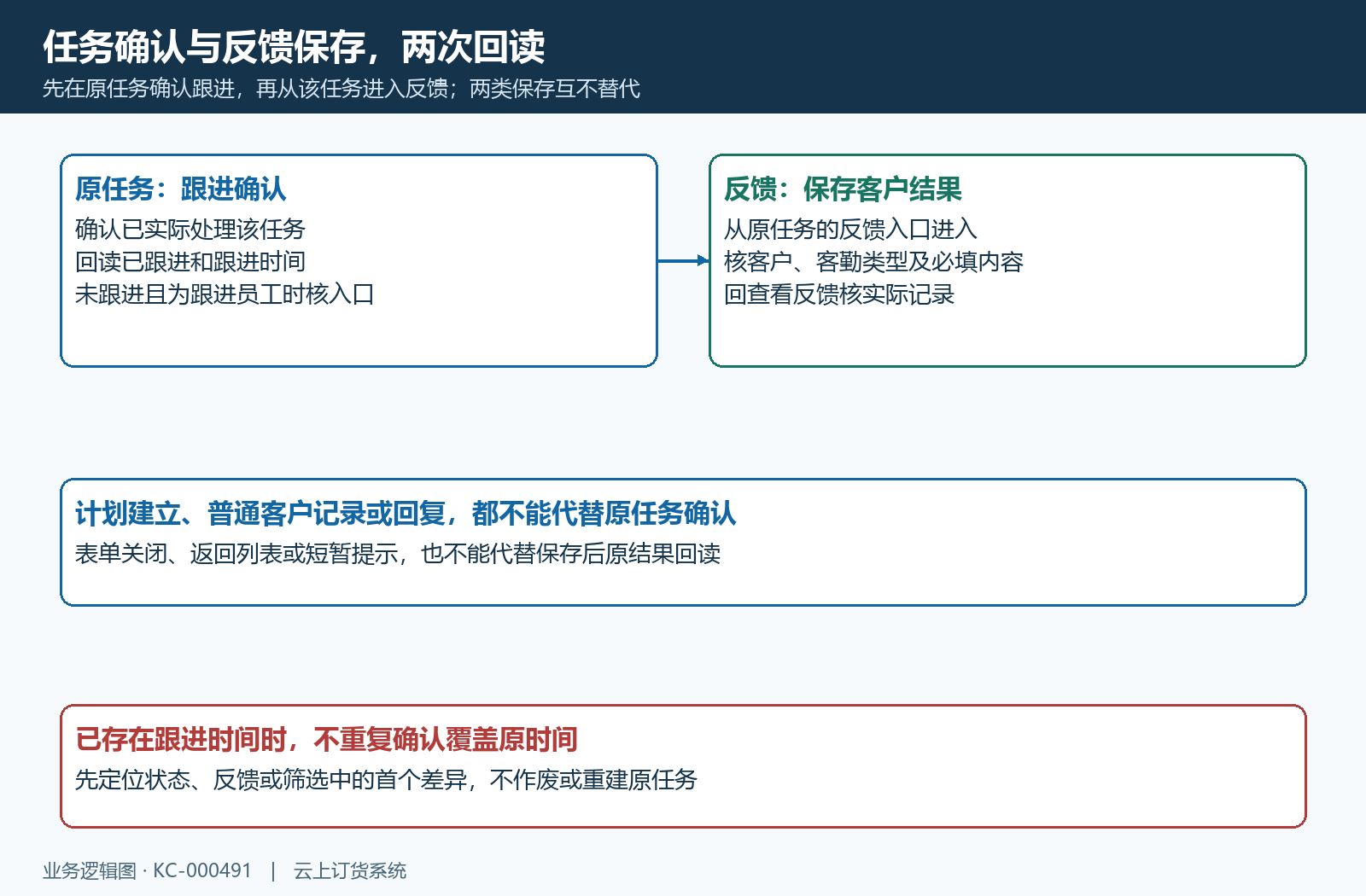This screenshot has width=1366, height=896.
Task: Select the line starting with "表单关闭、返回列表或短暂提示"
Action: (x=398, y=554)
